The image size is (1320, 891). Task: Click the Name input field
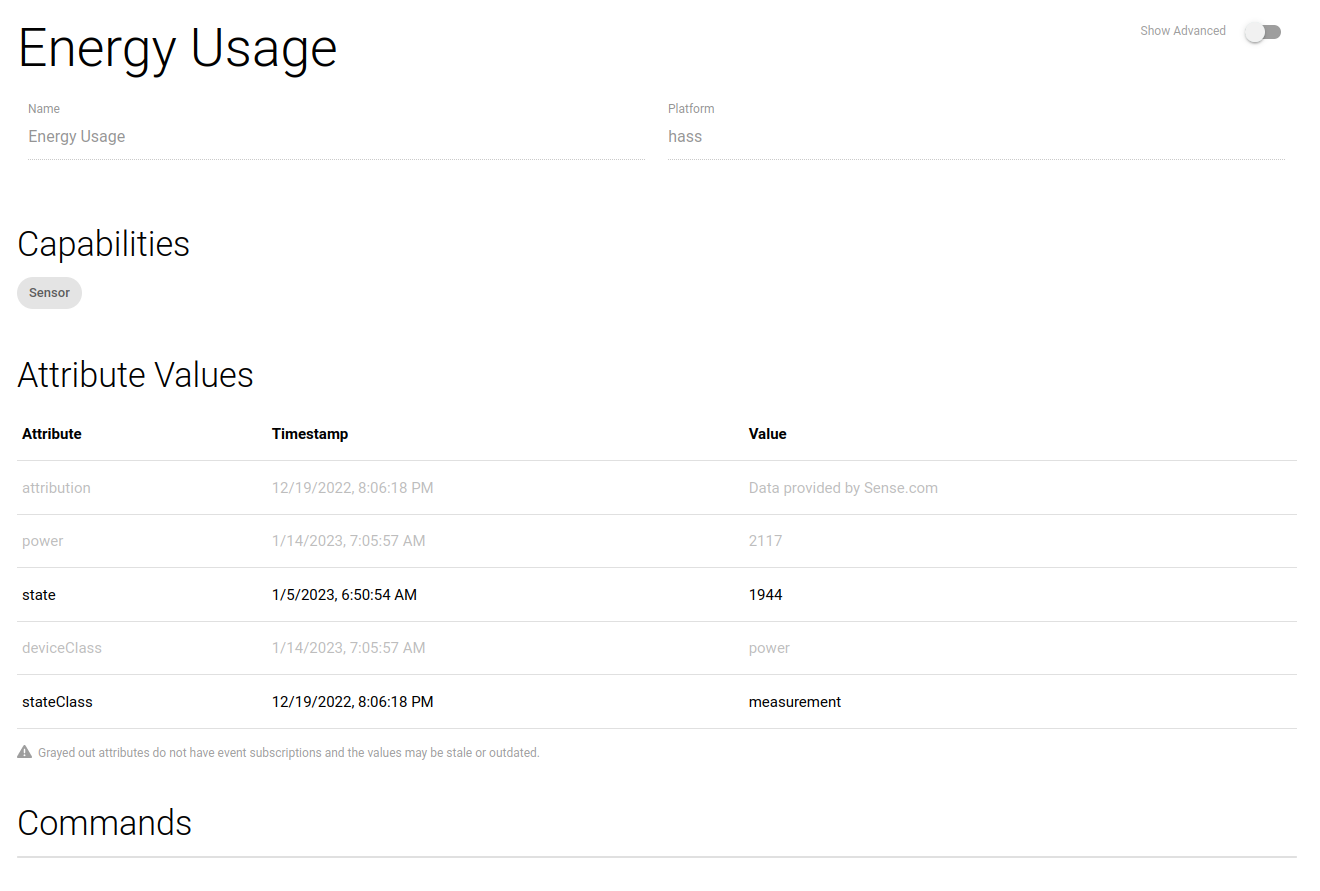pyautogui.click(x=335, y=136)
